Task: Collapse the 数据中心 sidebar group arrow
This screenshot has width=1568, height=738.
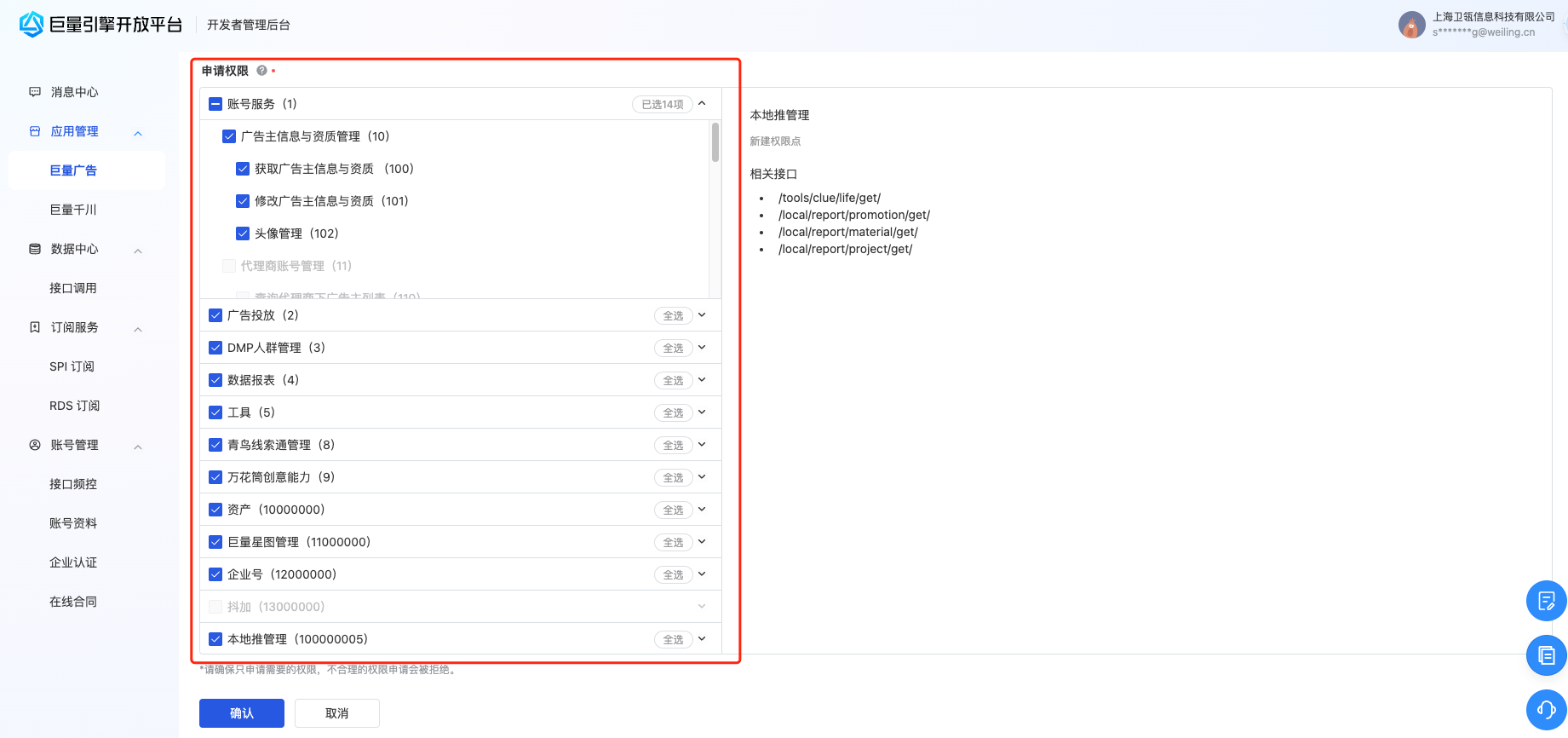Action: coord(138,251)
